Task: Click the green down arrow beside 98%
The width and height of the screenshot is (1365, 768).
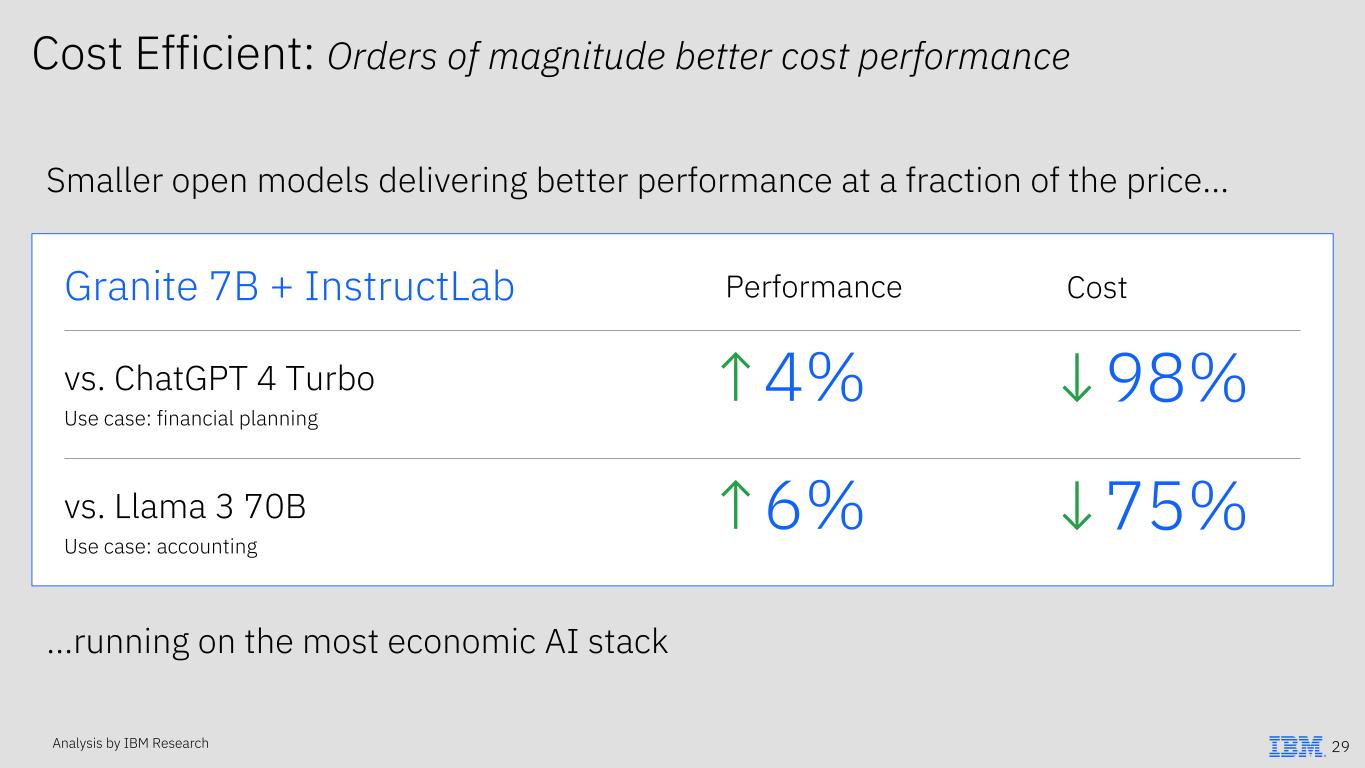Action: [1076, 377]
